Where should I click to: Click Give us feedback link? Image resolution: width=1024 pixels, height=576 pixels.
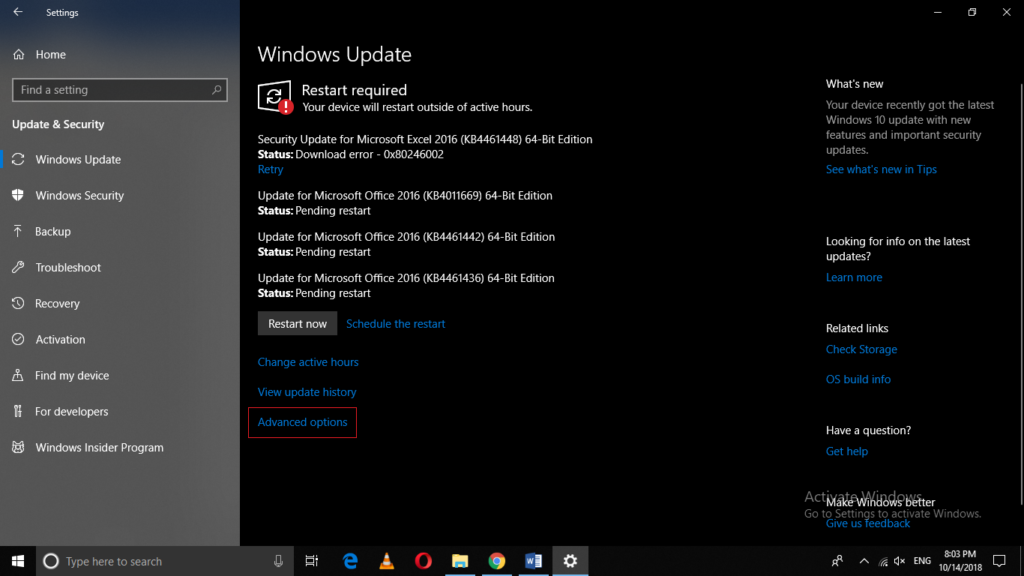867,523
